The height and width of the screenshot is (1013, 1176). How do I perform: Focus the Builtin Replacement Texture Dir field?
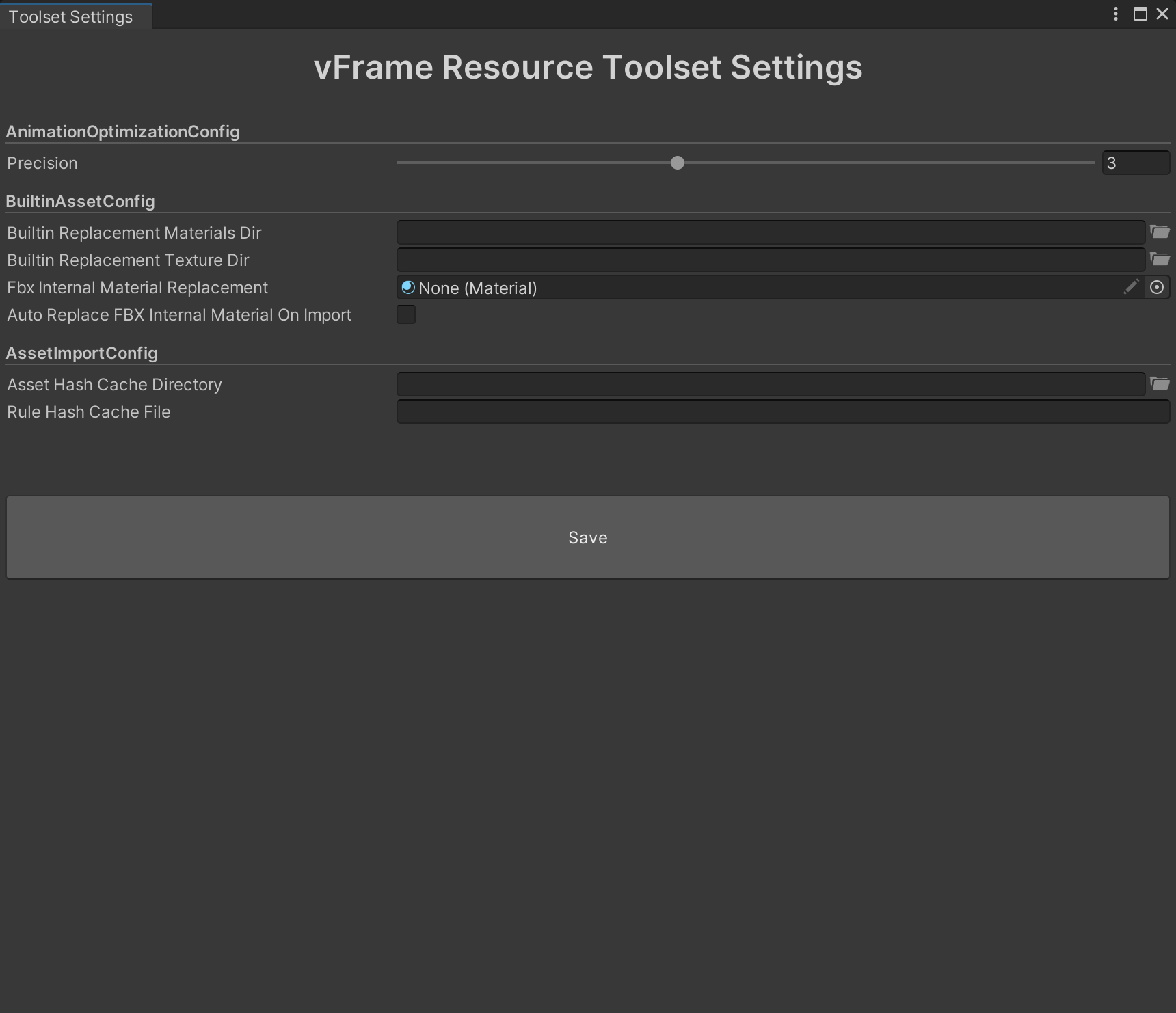[x=771, y=260]
